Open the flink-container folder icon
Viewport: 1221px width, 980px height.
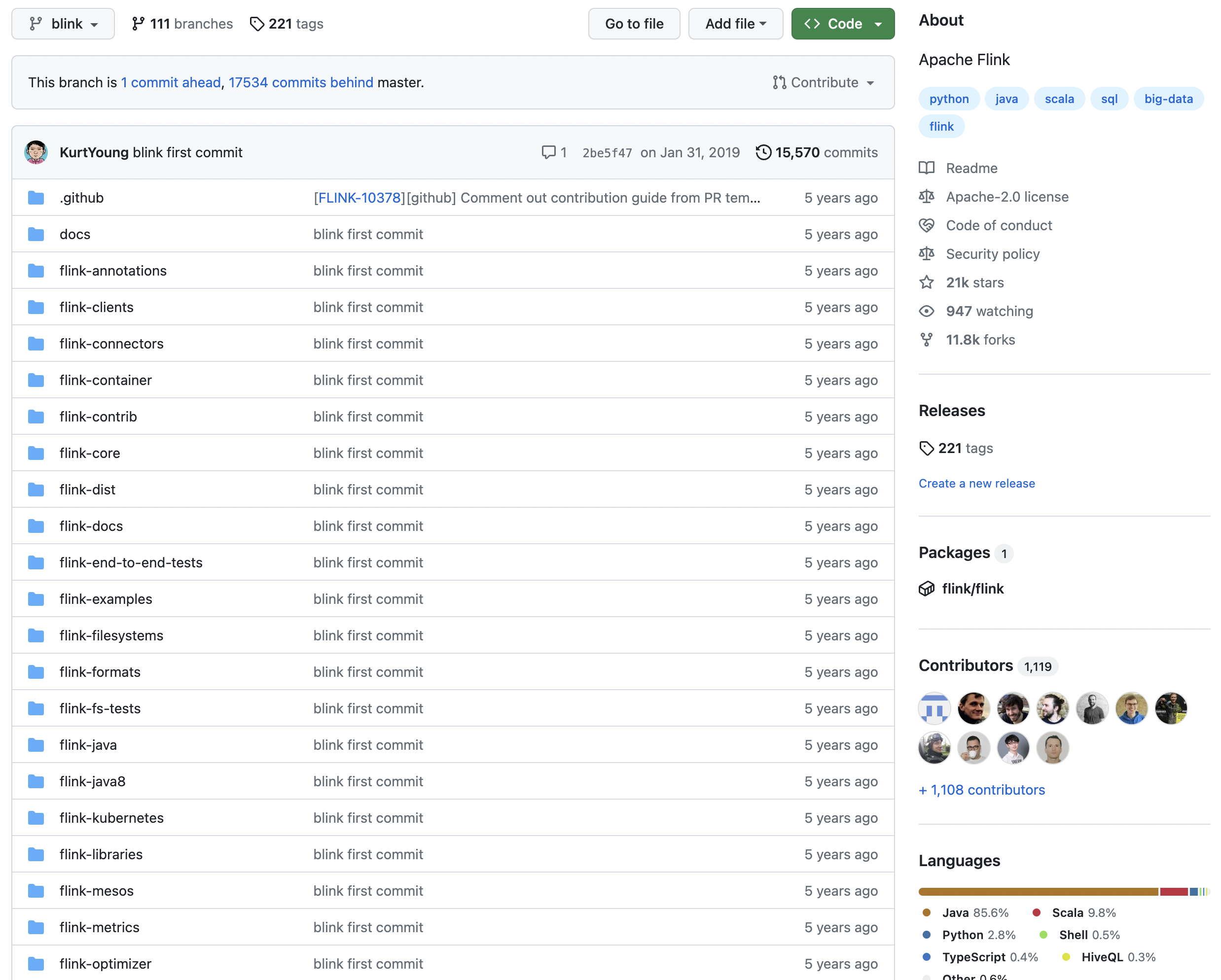click(36, 380)
